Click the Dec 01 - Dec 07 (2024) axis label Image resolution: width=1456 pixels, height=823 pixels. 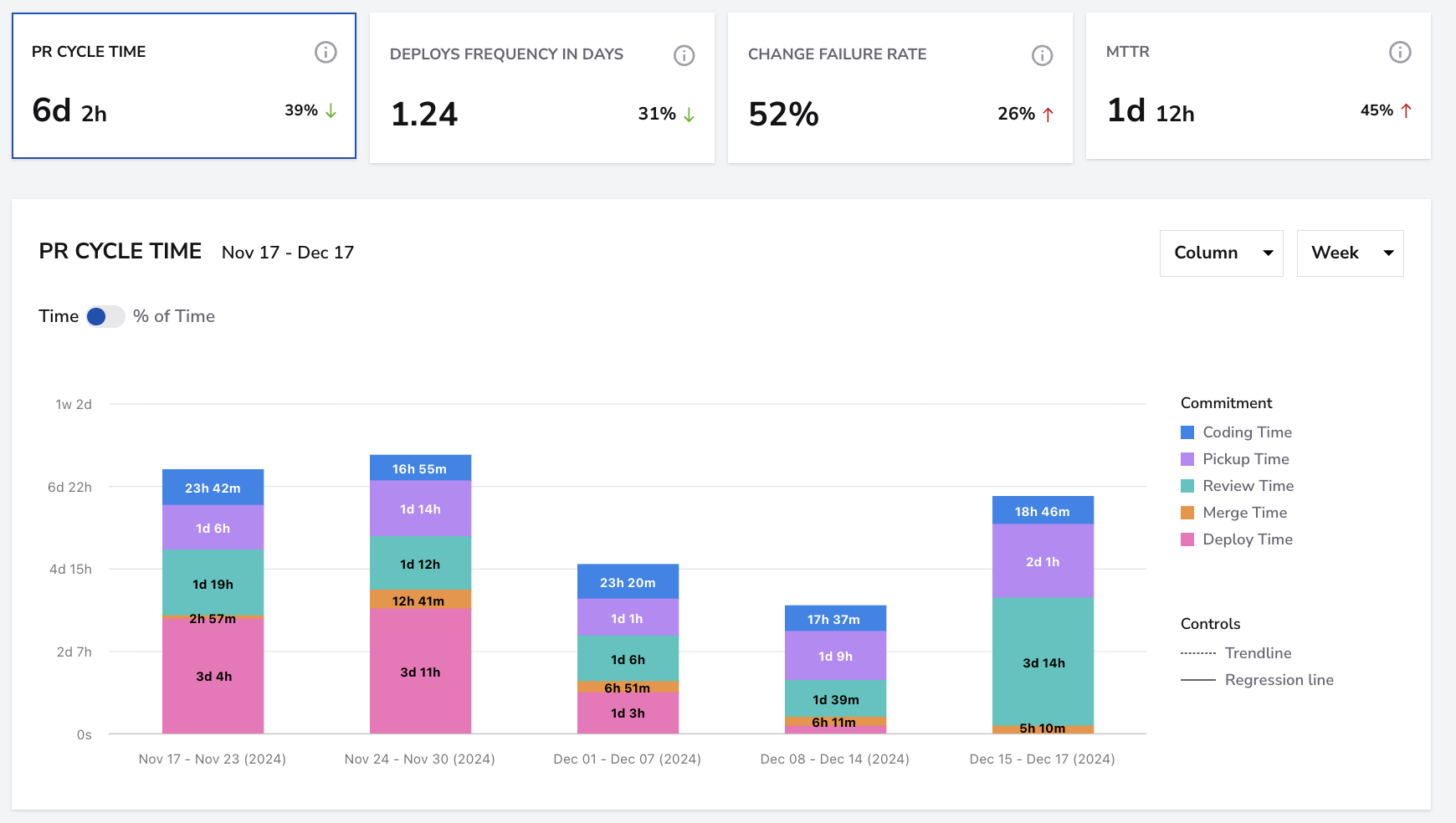[x=628, y=759]
